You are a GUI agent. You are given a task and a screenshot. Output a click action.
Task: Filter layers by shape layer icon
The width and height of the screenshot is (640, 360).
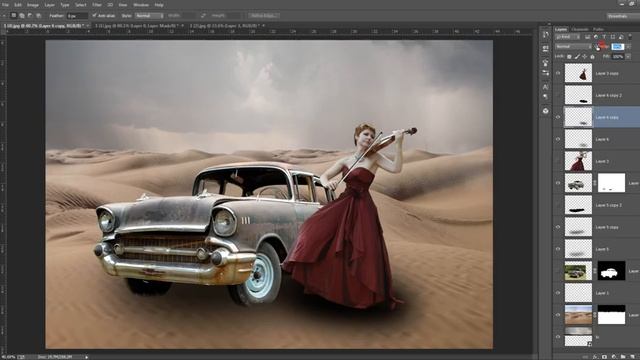pos(613,37)
